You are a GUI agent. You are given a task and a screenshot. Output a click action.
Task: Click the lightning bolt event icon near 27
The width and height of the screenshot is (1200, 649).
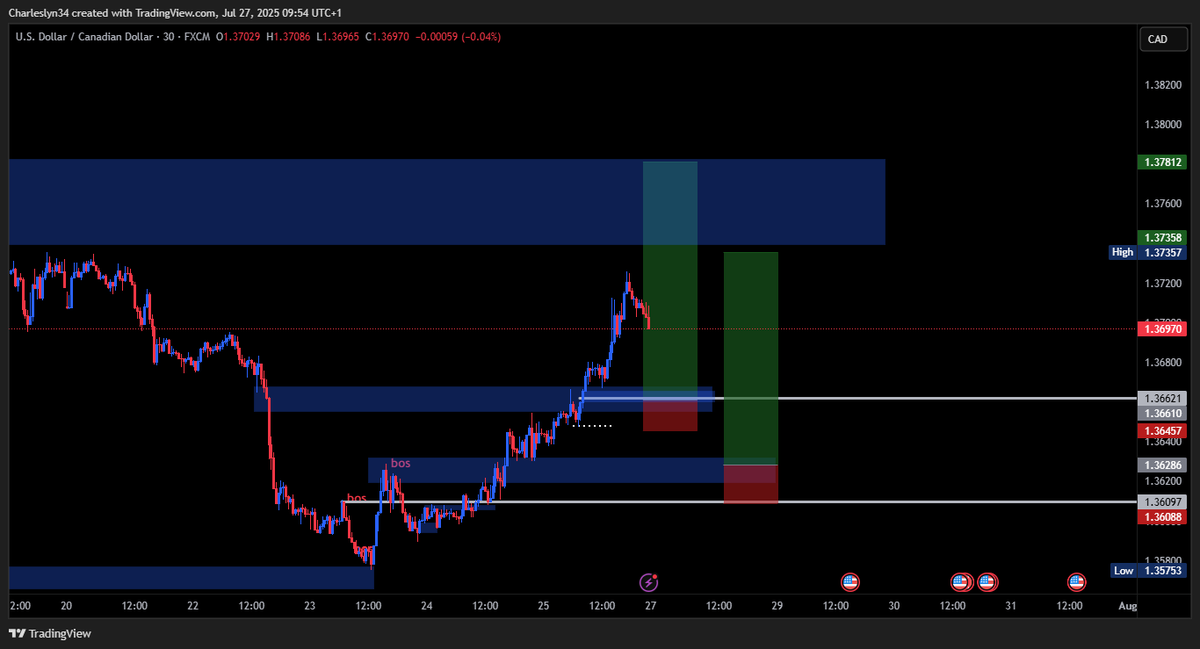(649, 581)
